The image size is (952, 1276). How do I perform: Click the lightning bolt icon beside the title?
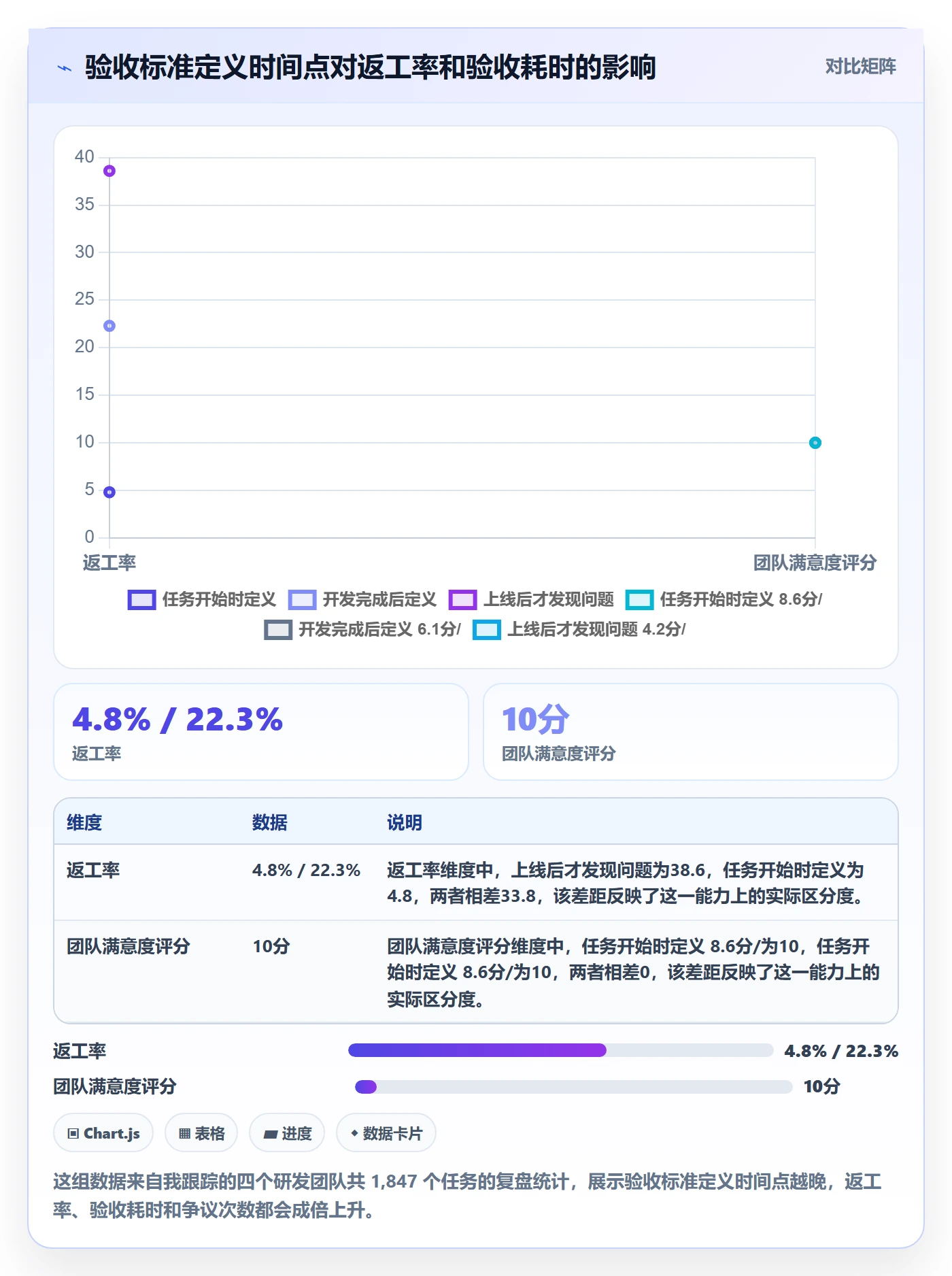65,68
